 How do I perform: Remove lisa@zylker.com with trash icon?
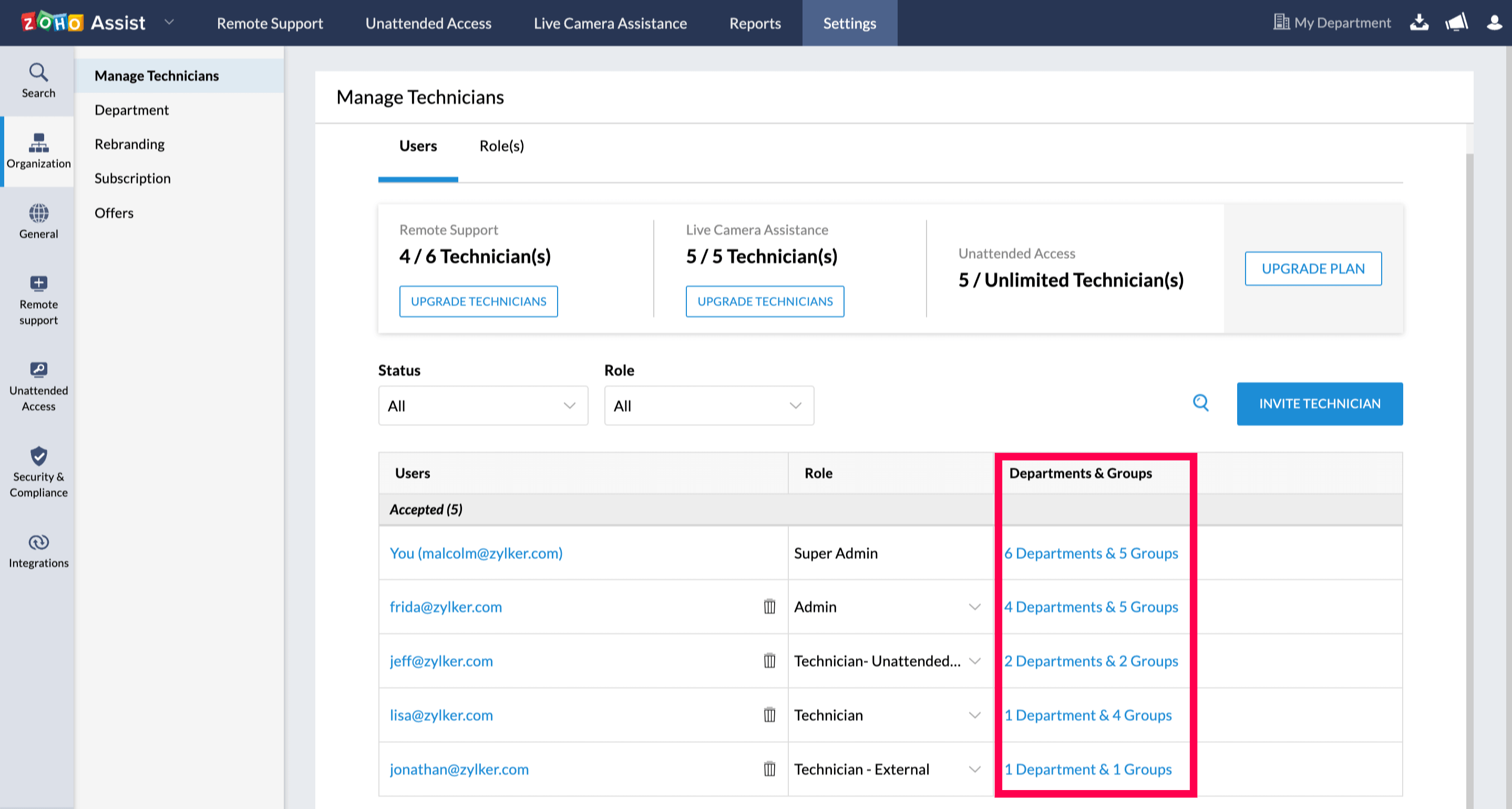[769, 715]
